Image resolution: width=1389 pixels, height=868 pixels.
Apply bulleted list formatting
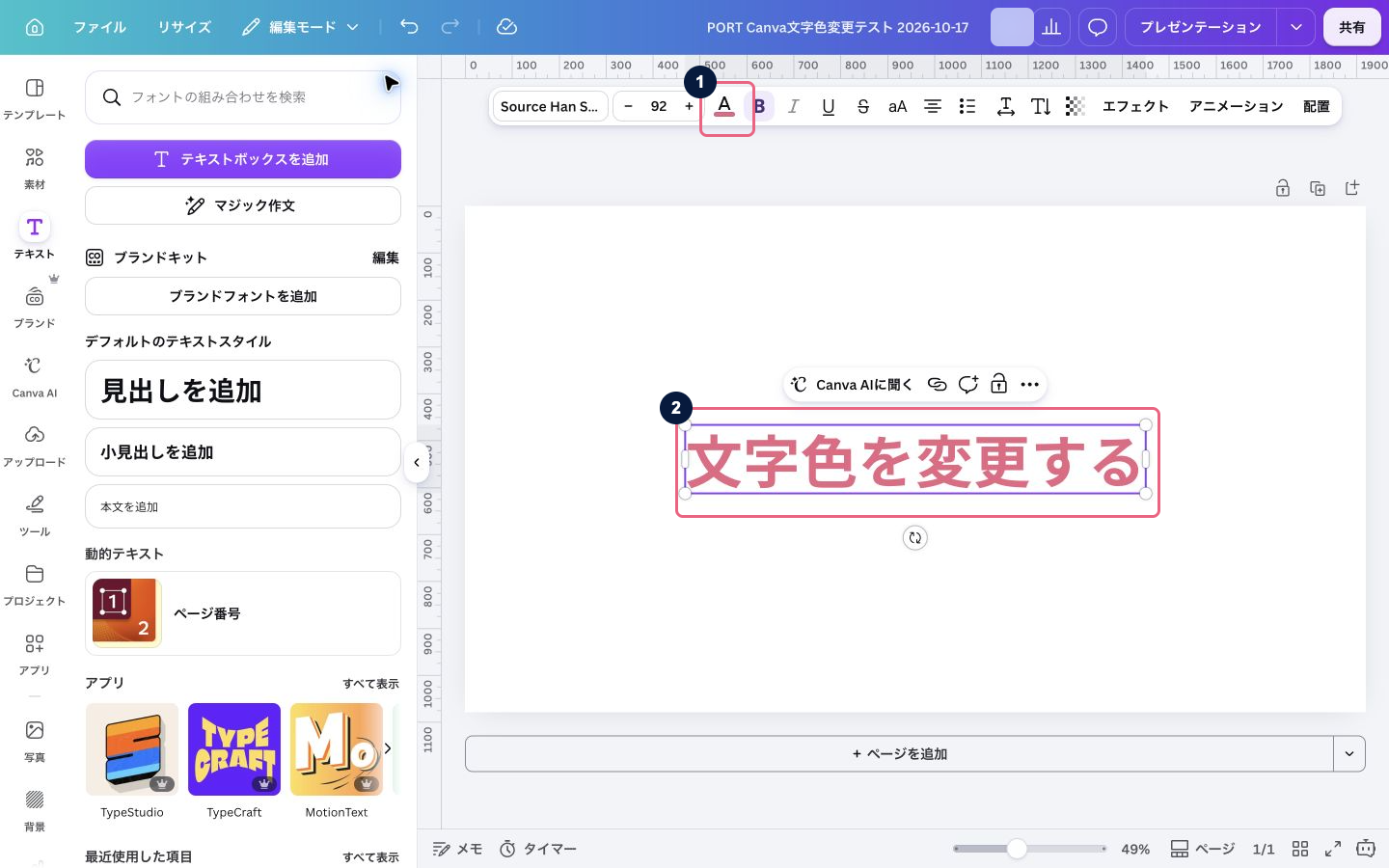967,106
